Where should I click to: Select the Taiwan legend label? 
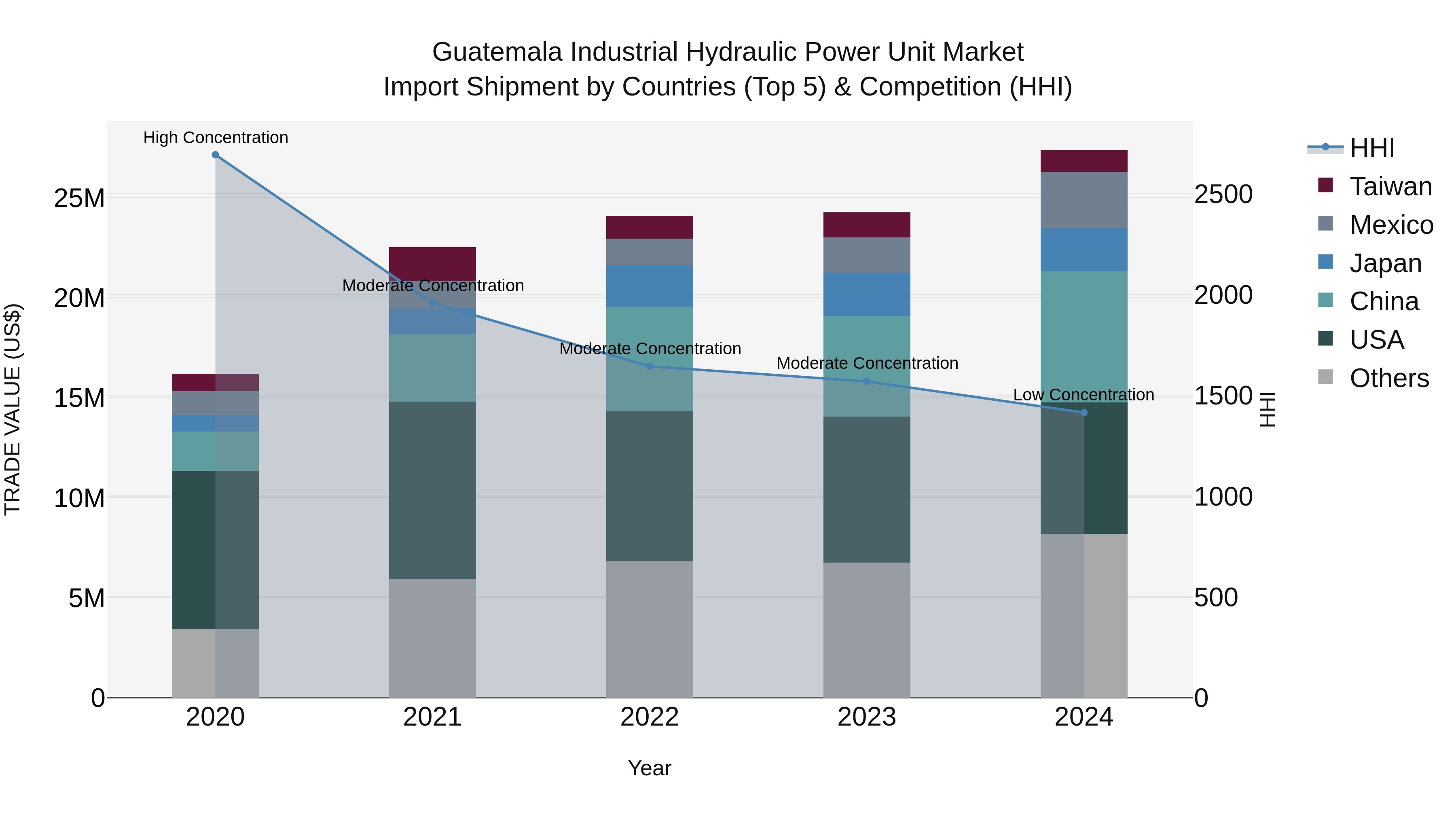point(1391,186)
